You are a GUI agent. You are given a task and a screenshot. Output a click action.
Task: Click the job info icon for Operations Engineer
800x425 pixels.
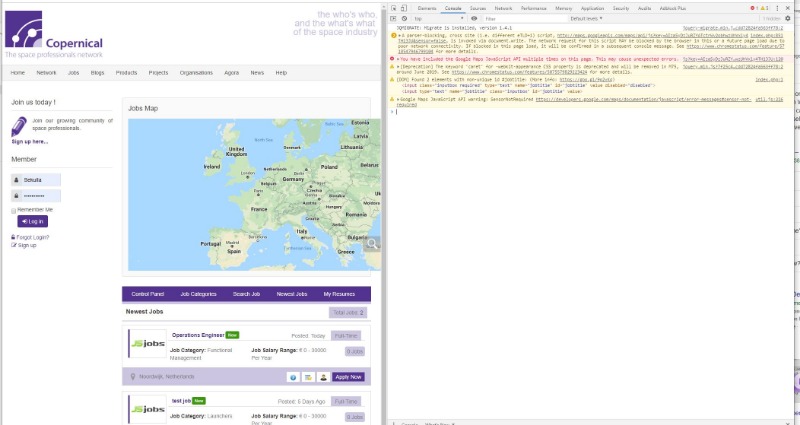[x=293, y=377]
